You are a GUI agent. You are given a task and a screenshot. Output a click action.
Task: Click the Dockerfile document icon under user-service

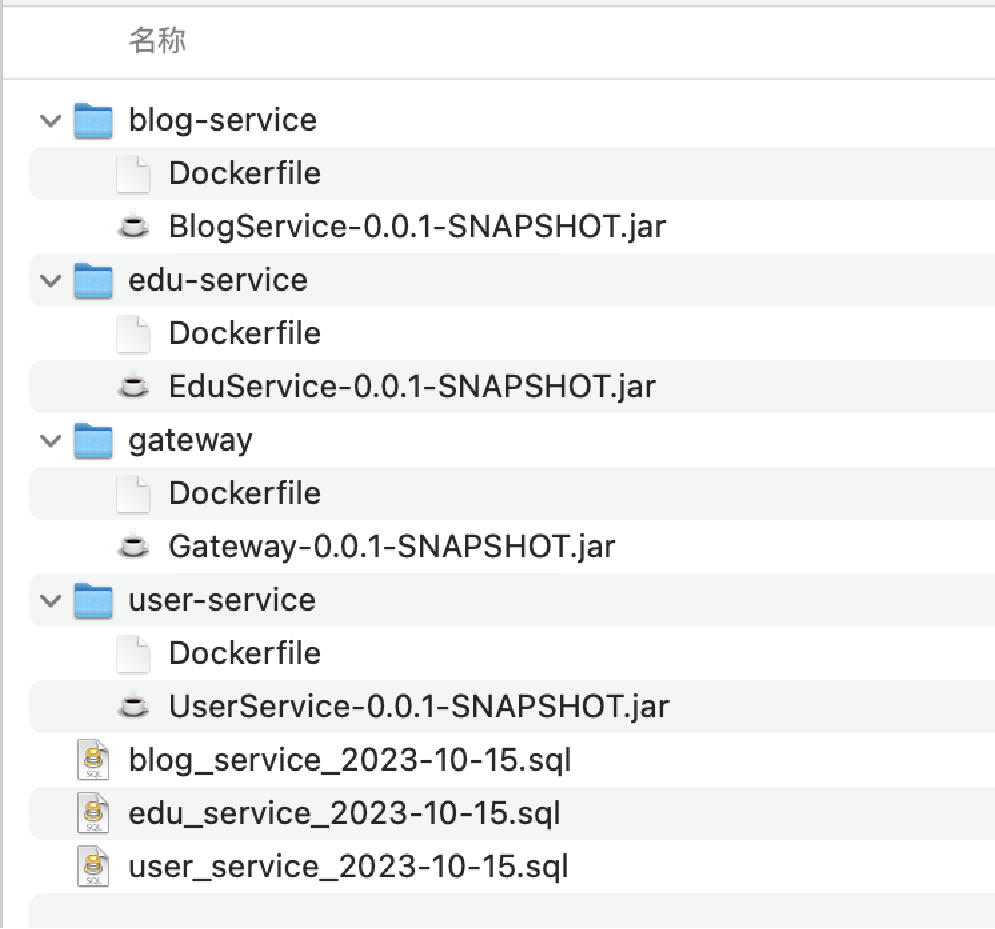click(133, 653)
